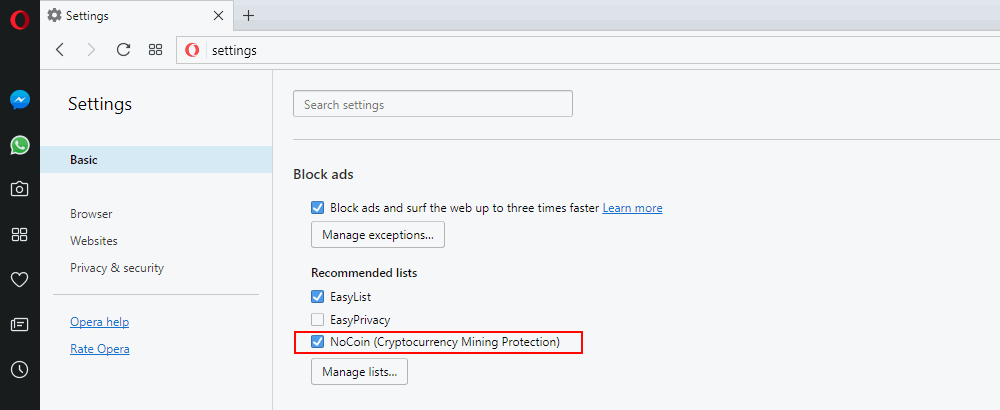Open a new tab
The image size is (1000, 410).
[x=249, y=16]
